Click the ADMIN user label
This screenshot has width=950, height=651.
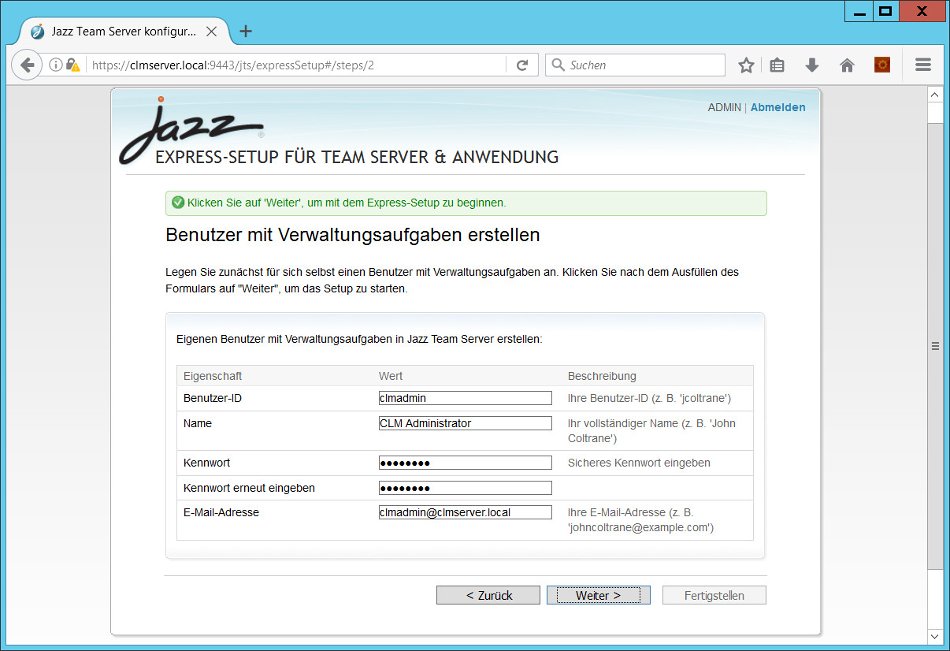click(724, 107)
